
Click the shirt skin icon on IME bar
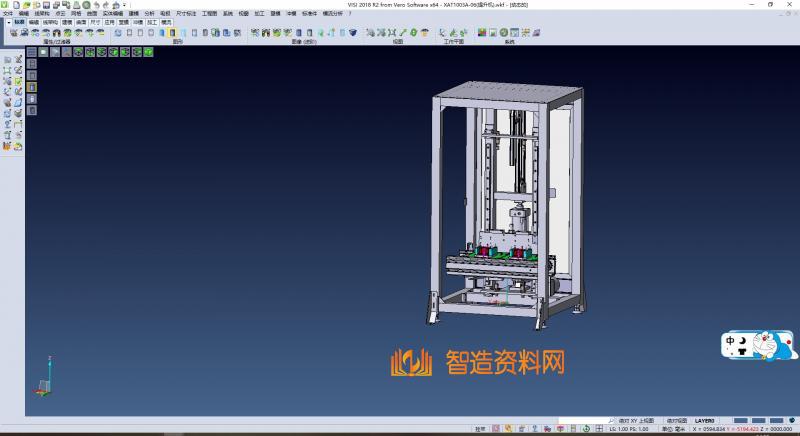742,351
